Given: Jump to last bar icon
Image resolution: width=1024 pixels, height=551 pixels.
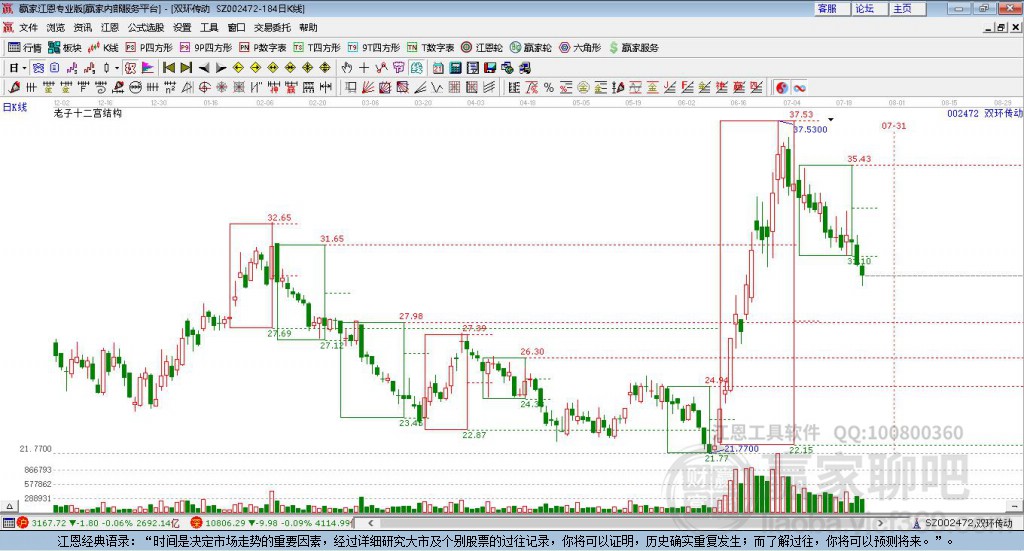Looking at the screenshot, I should point(186,68).
